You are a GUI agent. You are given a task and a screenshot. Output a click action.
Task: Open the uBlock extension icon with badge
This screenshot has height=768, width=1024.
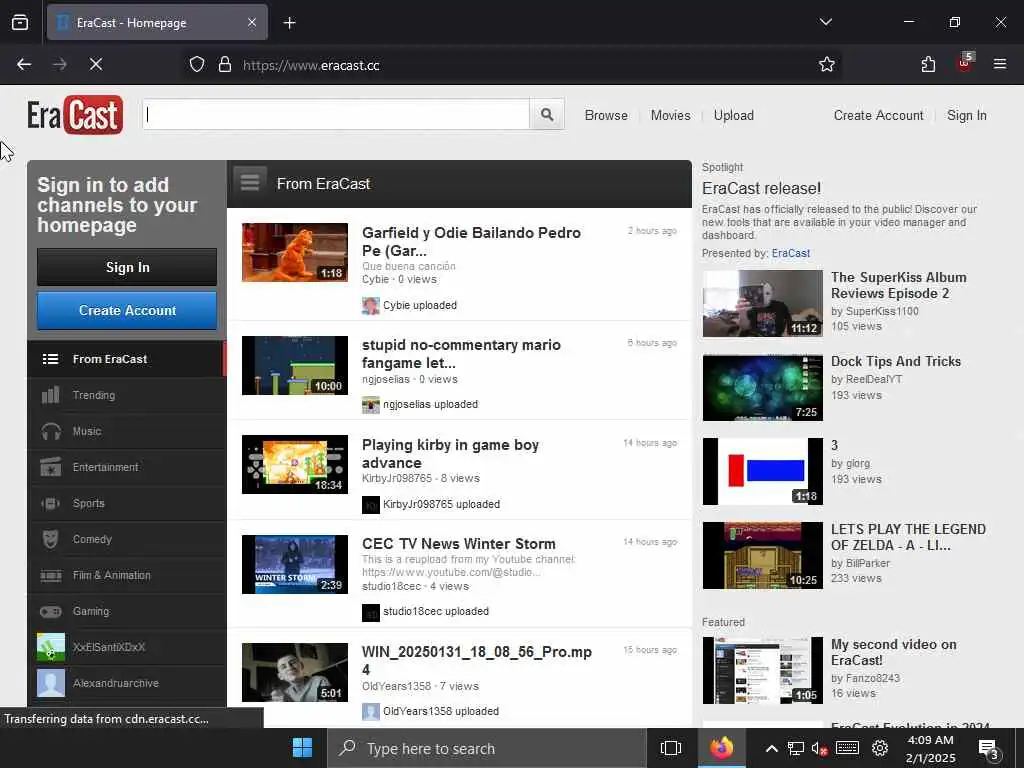tap(965, 63)
